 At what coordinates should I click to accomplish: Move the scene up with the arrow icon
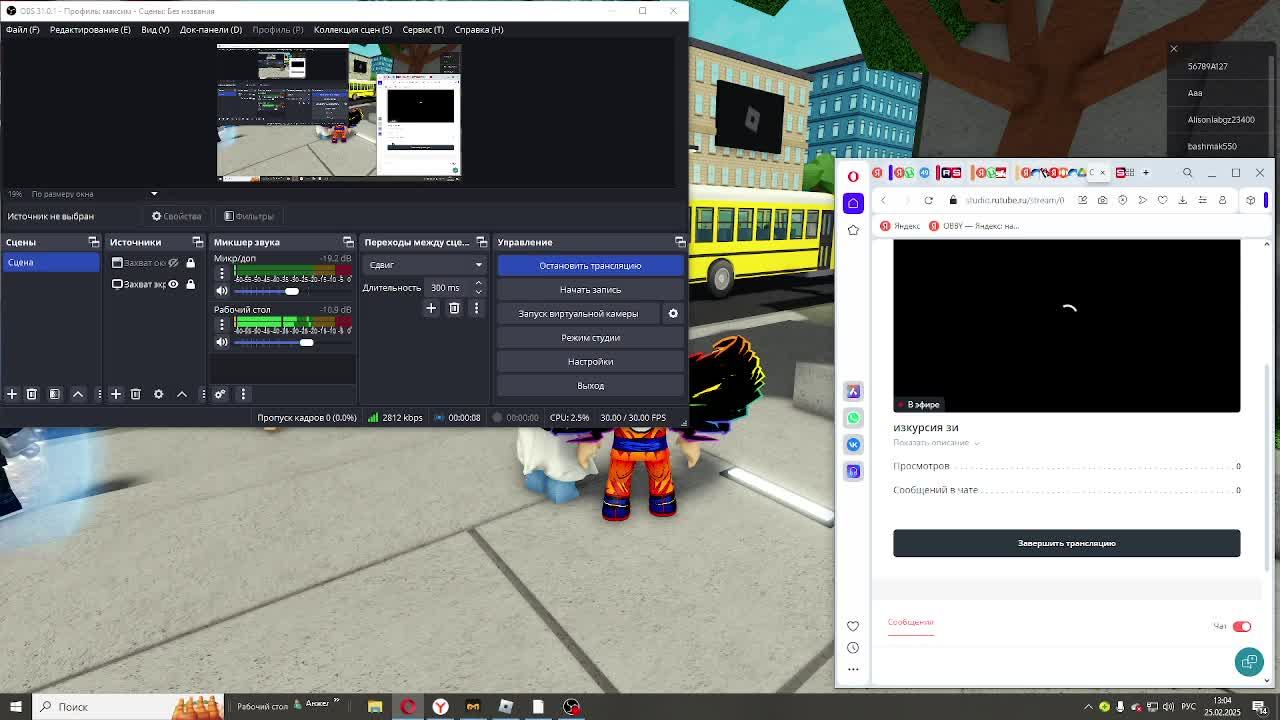click(78, 394)
